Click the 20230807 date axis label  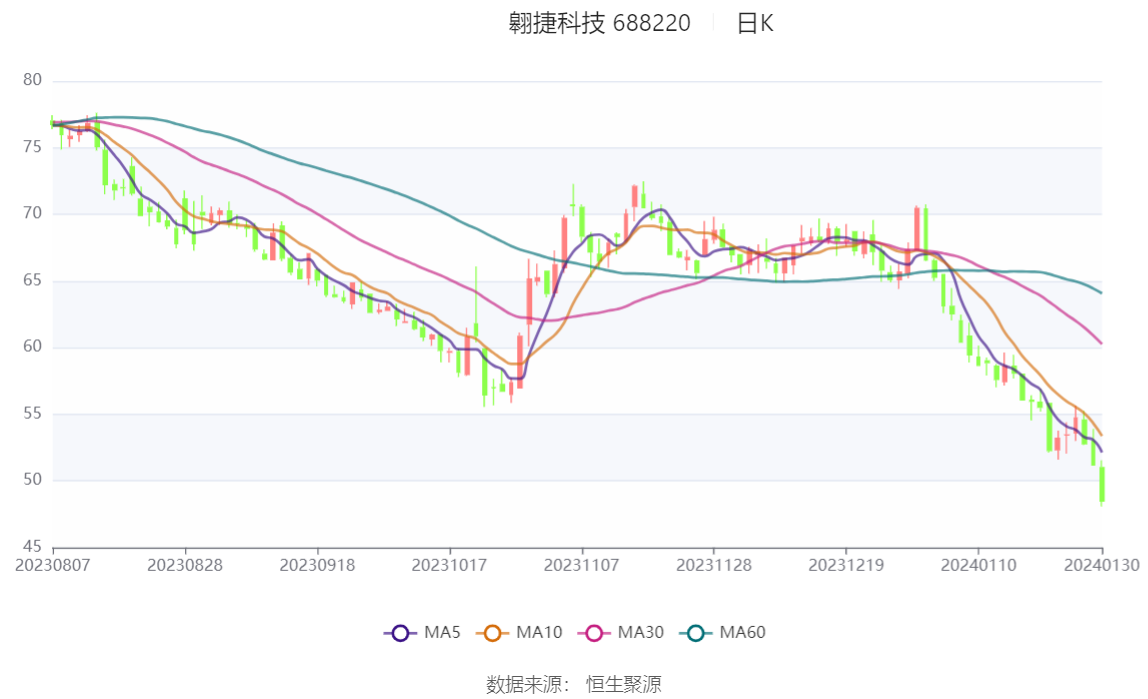coord(53,565)
